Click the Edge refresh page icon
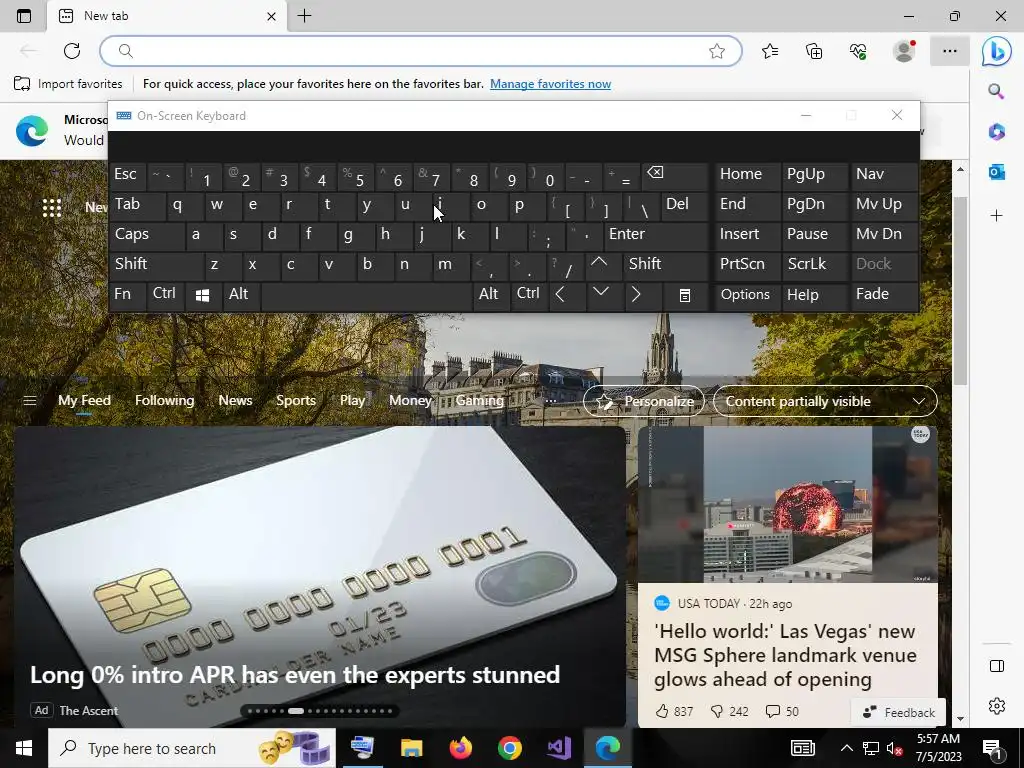This screenshot has height=768, width=1024. click(x=72, y=51)
